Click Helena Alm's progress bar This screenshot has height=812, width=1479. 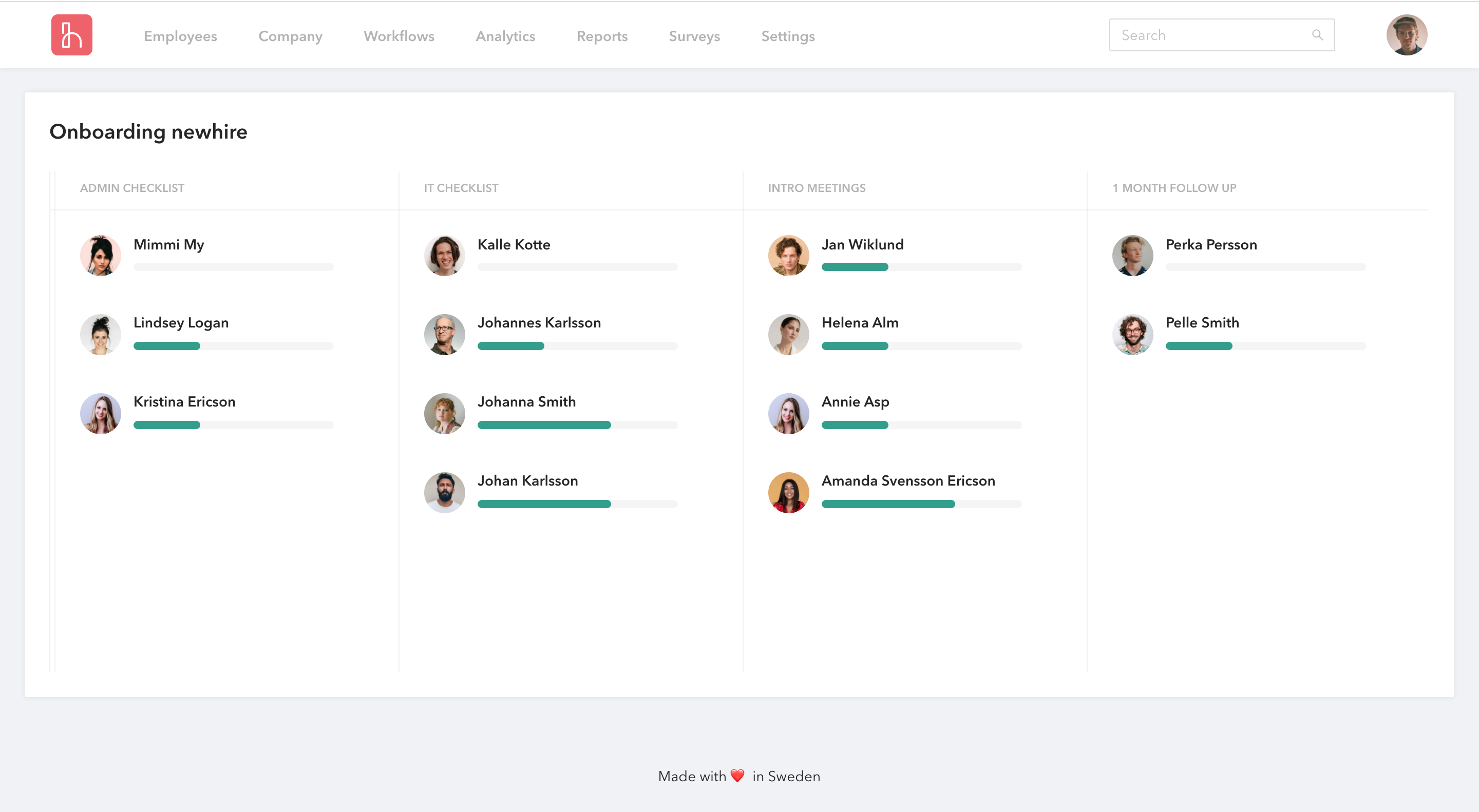point(921,346)
